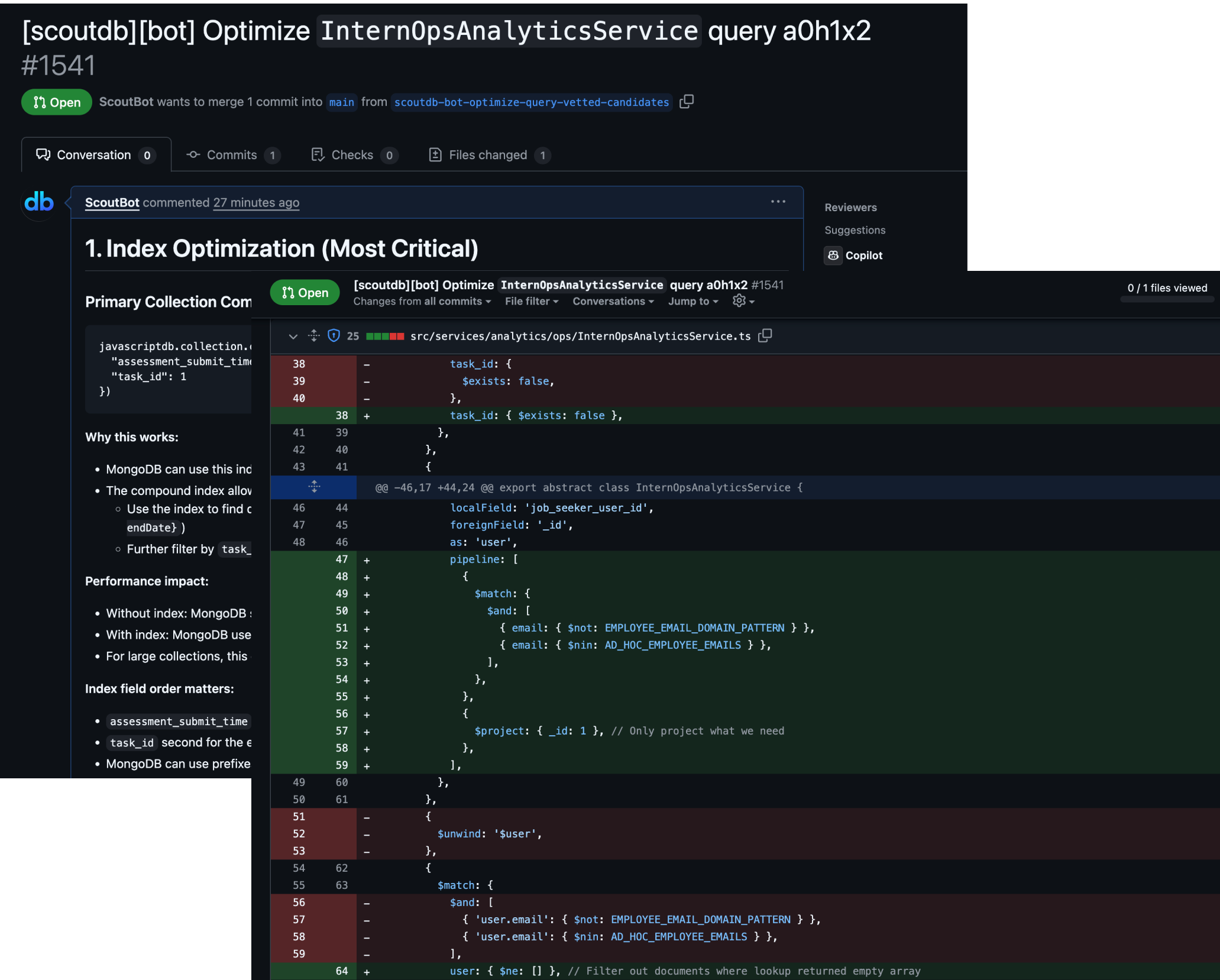The image size is (1220, 980).
Task: Open the Conversations dropdown
Action: [x=613, y=302]
